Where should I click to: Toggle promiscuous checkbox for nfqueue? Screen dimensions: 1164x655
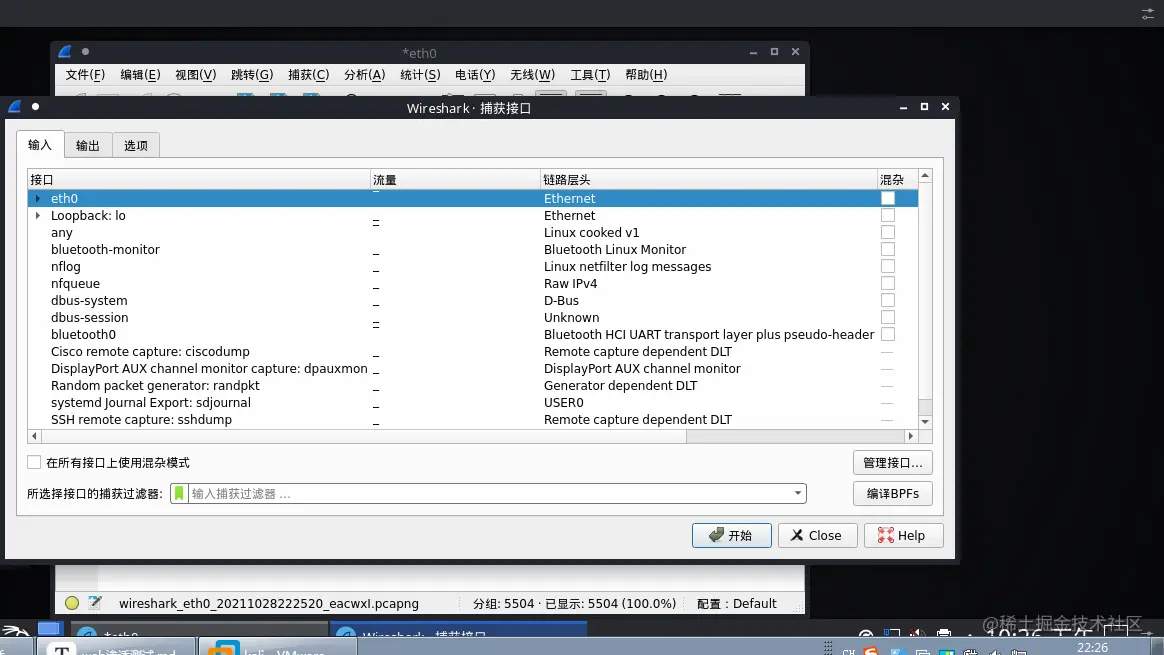tap(888, 284)
